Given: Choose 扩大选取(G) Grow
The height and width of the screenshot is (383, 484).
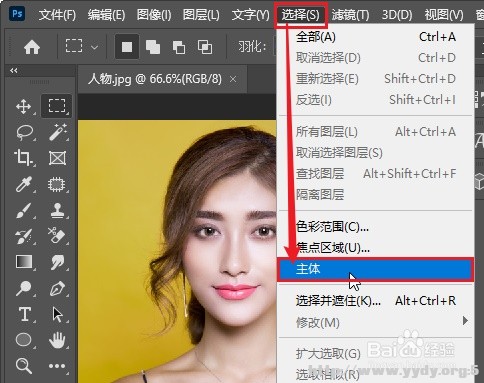Looking at the screenshot, I should (x=376, y=354).
